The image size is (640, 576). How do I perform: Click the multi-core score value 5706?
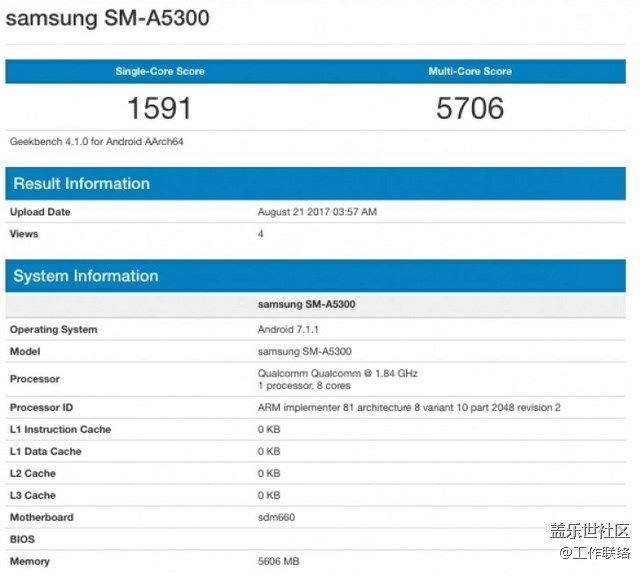(470, 107)
